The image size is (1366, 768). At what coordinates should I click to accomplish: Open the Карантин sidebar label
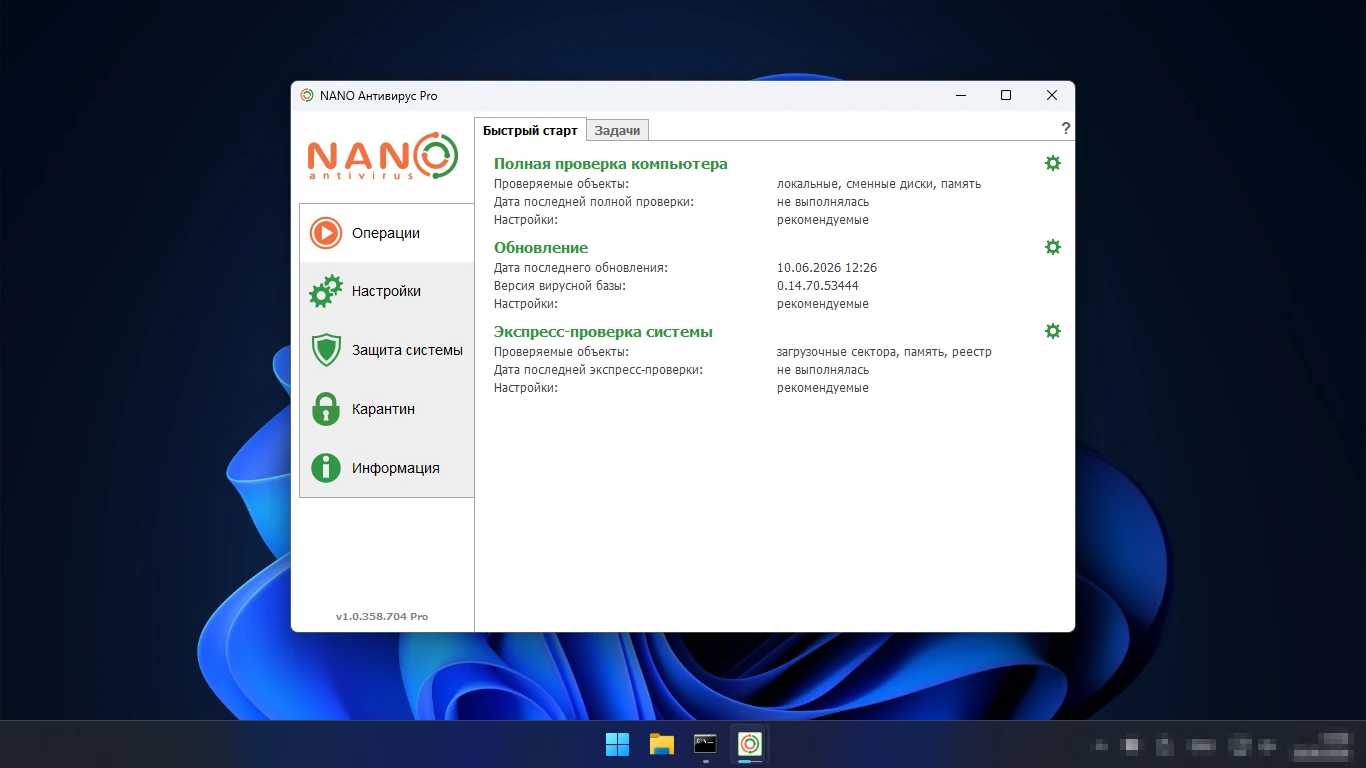383,409
